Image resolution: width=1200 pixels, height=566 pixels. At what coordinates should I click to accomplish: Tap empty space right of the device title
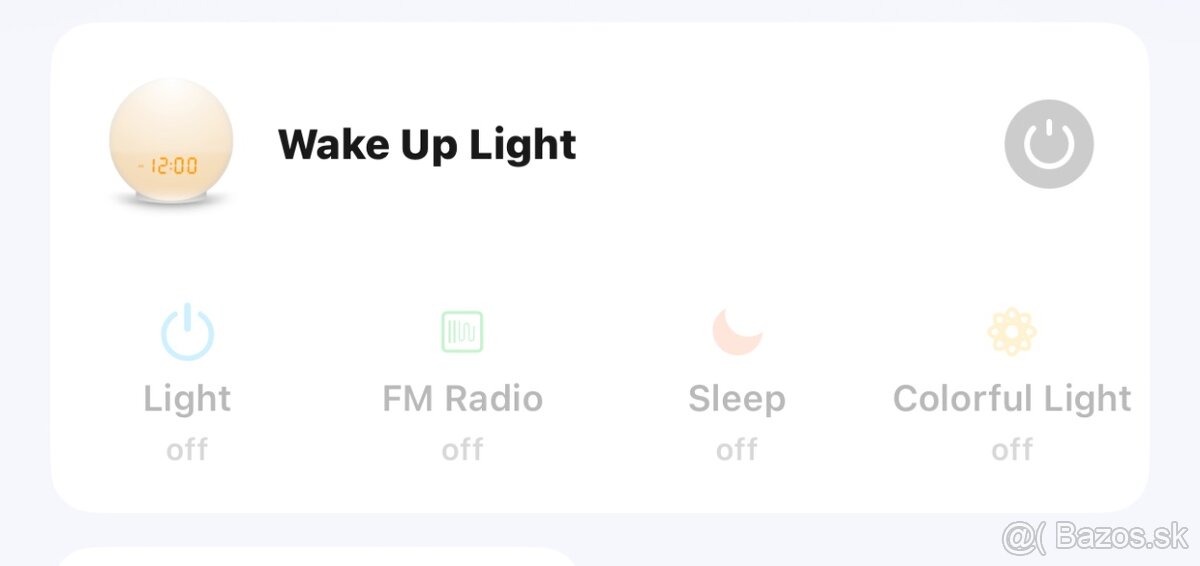(790, 145)
